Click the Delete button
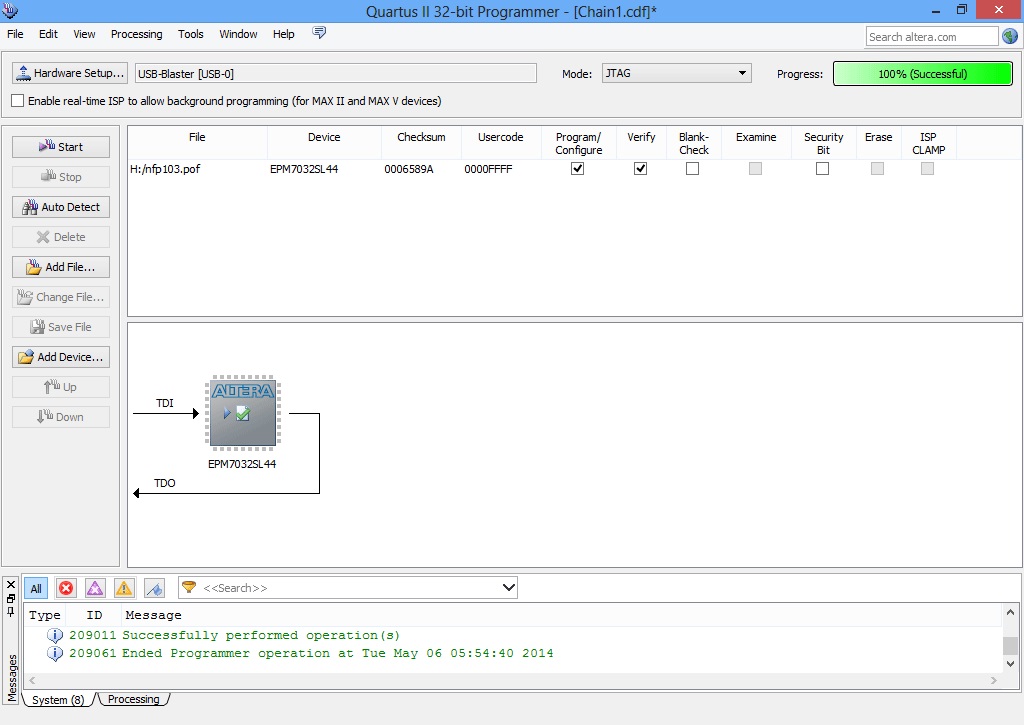The width and height of the screenshot is (1024, 725). 61,237
